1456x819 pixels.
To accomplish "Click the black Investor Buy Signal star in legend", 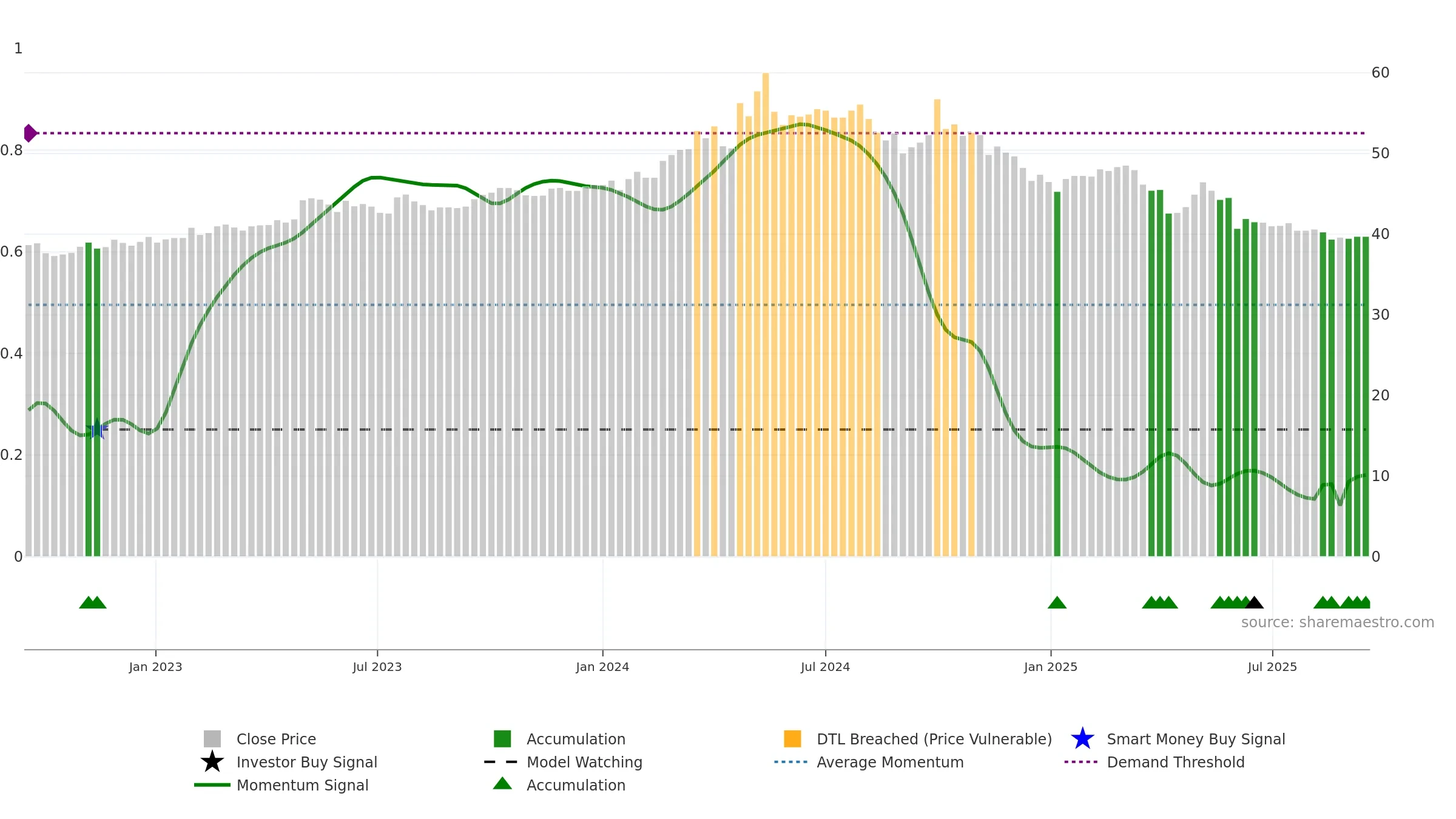I will 212,762.
